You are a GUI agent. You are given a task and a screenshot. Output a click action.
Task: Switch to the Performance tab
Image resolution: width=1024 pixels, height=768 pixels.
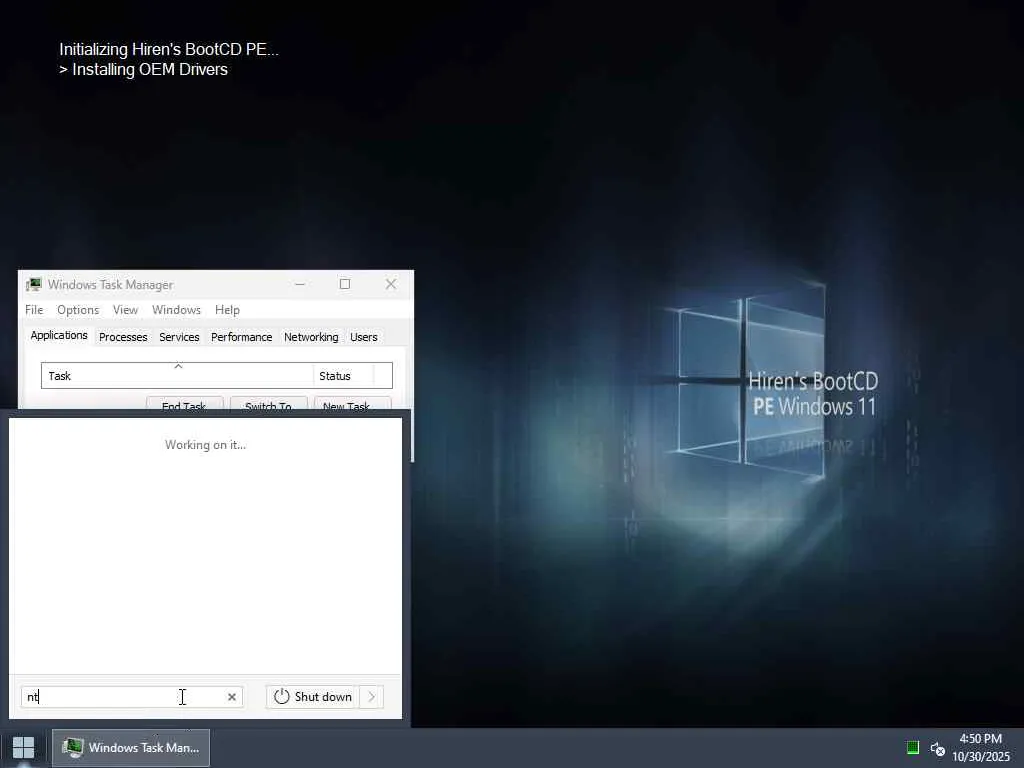pyautogui.click(x=241, y=337)
